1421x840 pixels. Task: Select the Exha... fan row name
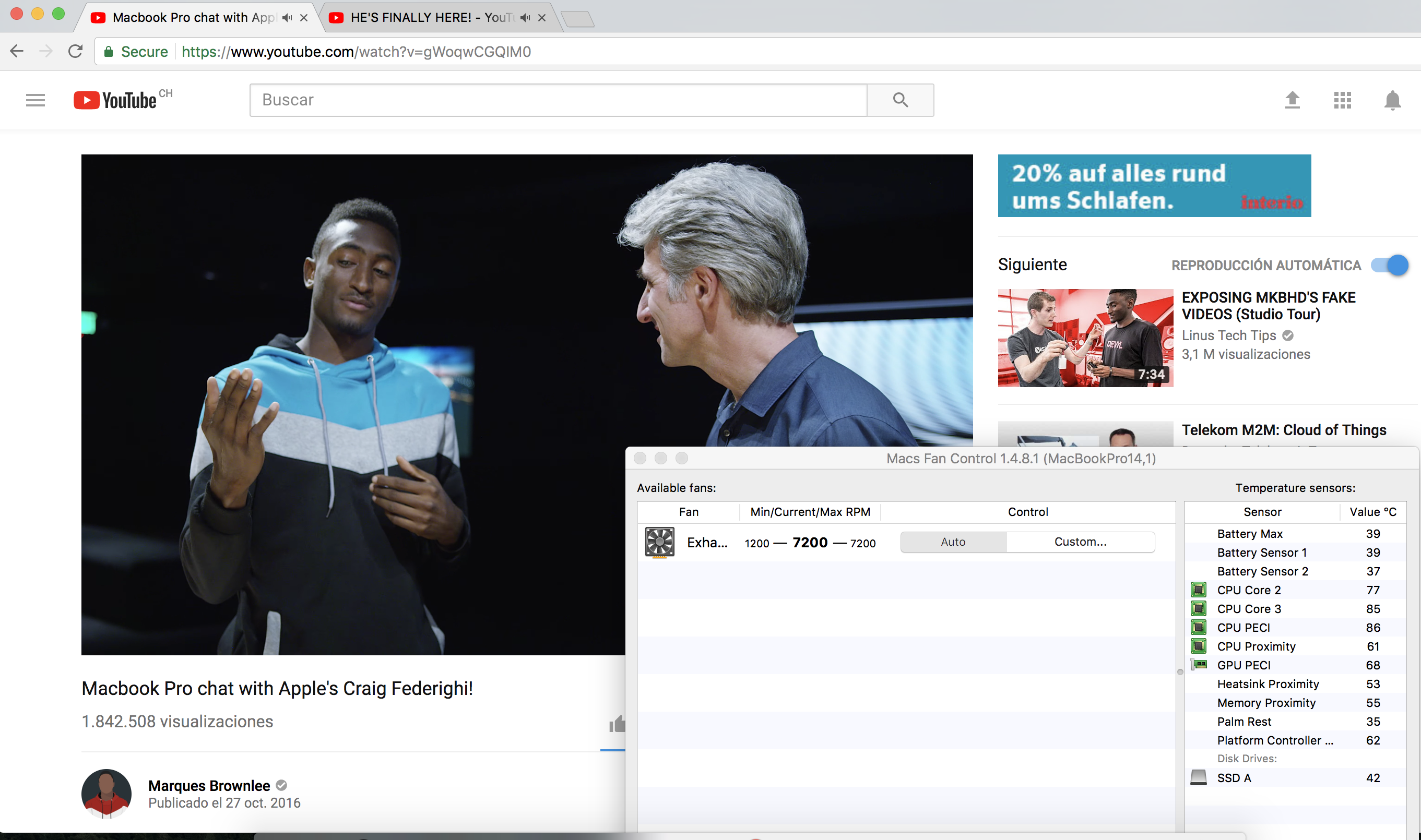coord(707,542)
